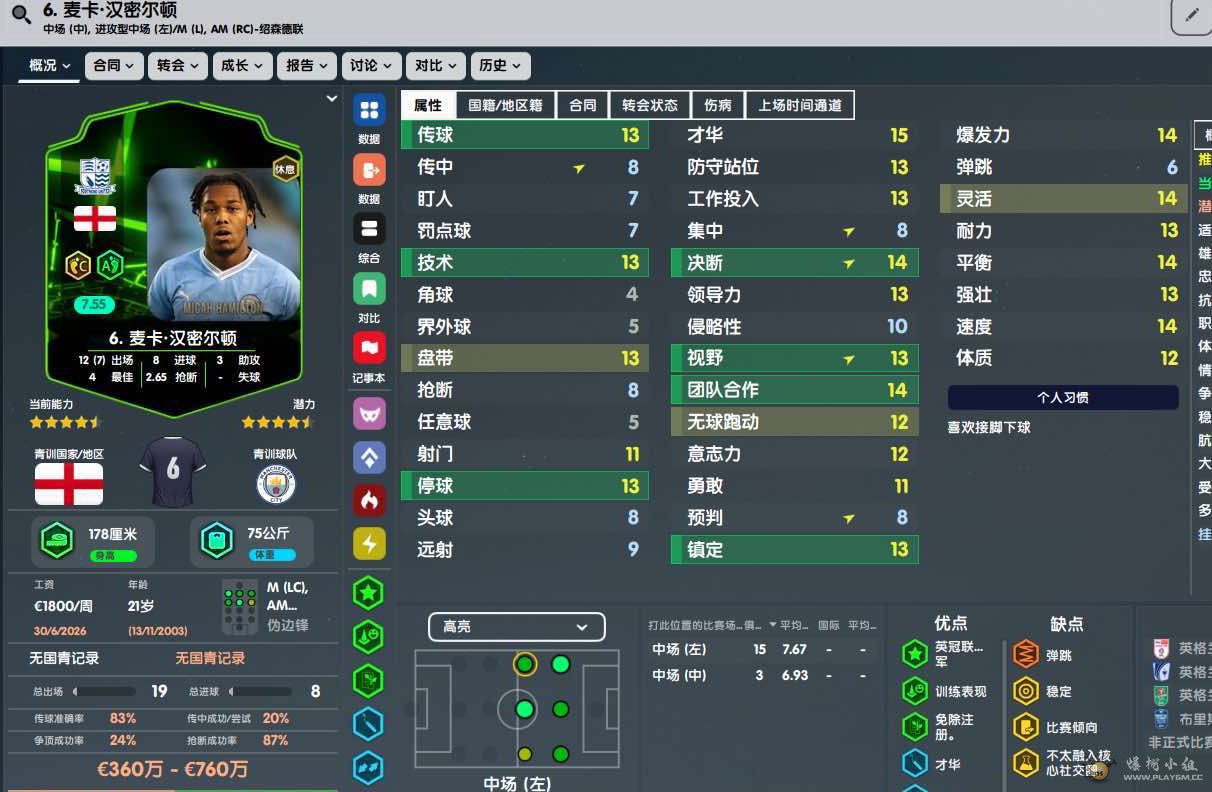Select the green bookmark compare icon
Viewport: 1212px width, 792px height.
click(x=369, y=289)
